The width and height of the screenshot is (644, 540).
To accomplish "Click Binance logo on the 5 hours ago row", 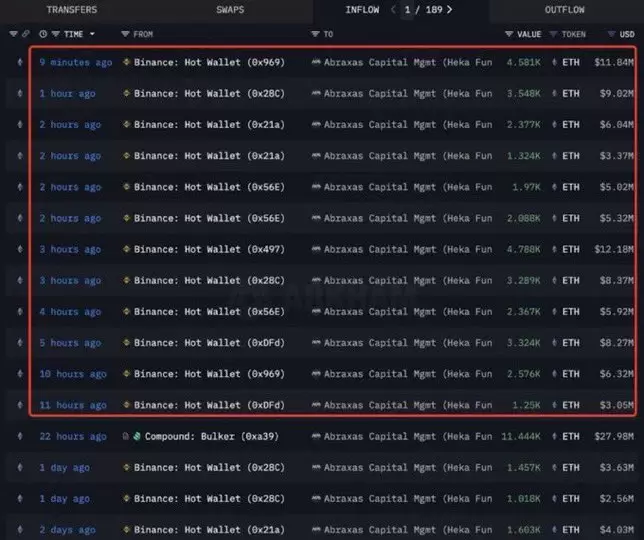I will coord(126,342).
